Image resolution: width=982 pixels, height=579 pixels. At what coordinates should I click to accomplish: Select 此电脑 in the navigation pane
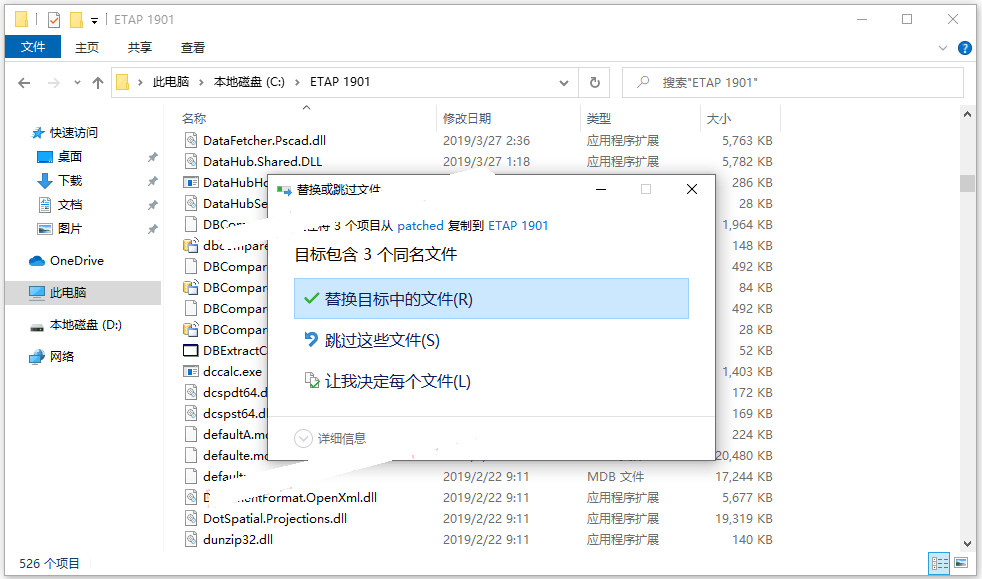83,292
